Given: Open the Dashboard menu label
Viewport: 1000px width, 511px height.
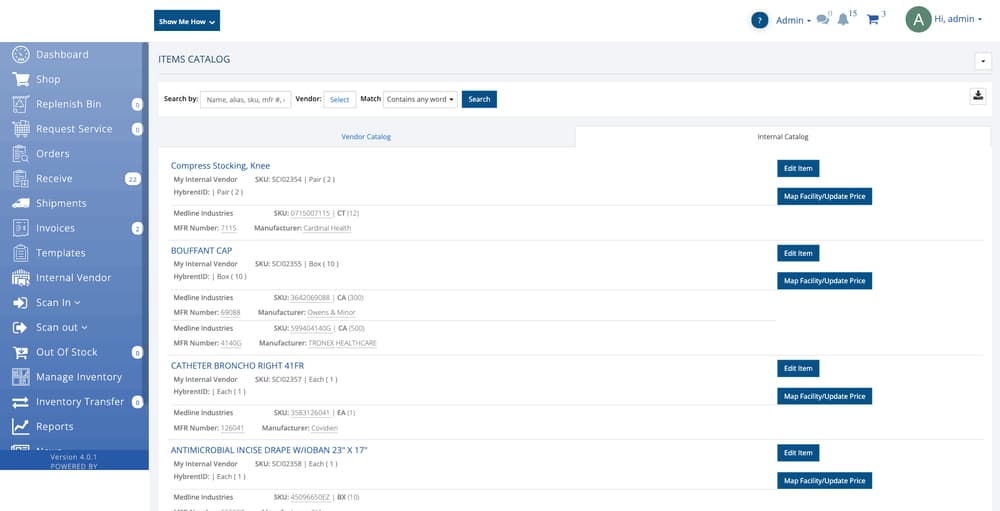Looking at the screenshot, I should click(62, 55).
